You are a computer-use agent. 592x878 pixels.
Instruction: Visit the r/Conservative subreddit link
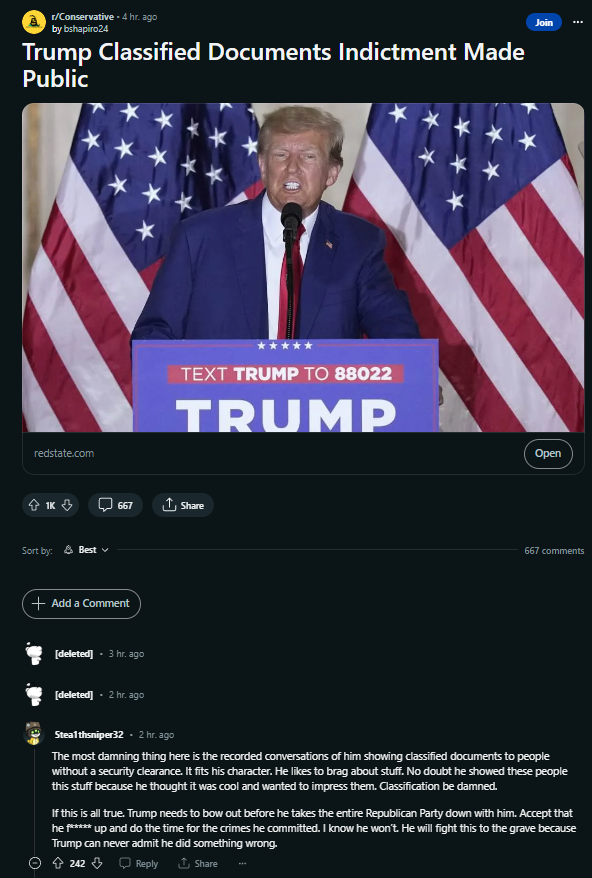tap(82, 17)
